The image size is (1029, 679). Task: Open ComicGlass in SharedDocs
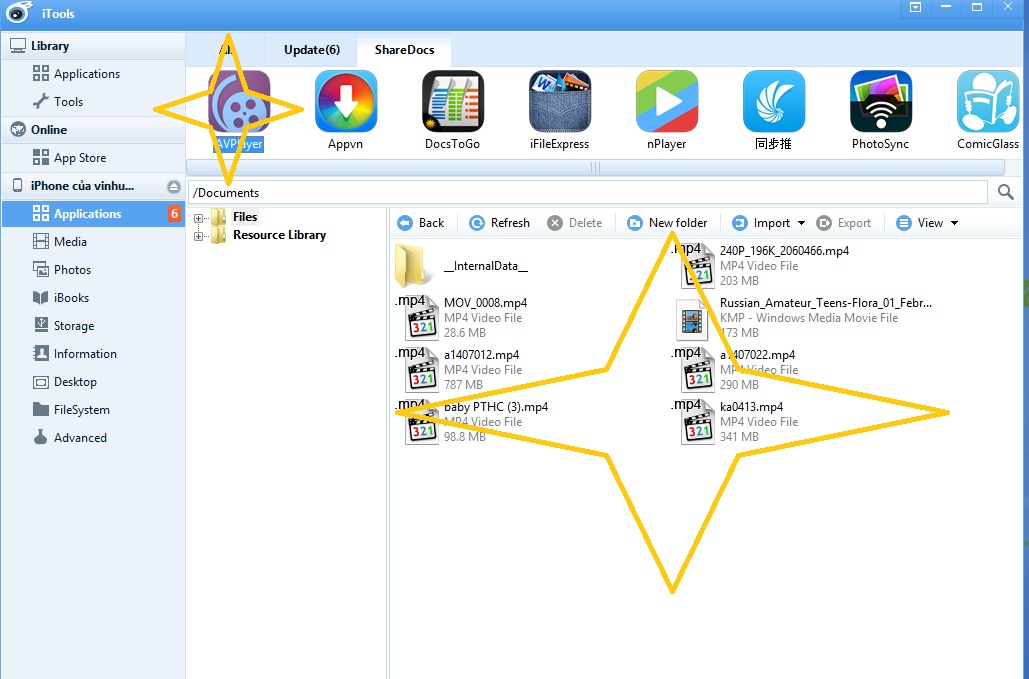click(987, 101)
